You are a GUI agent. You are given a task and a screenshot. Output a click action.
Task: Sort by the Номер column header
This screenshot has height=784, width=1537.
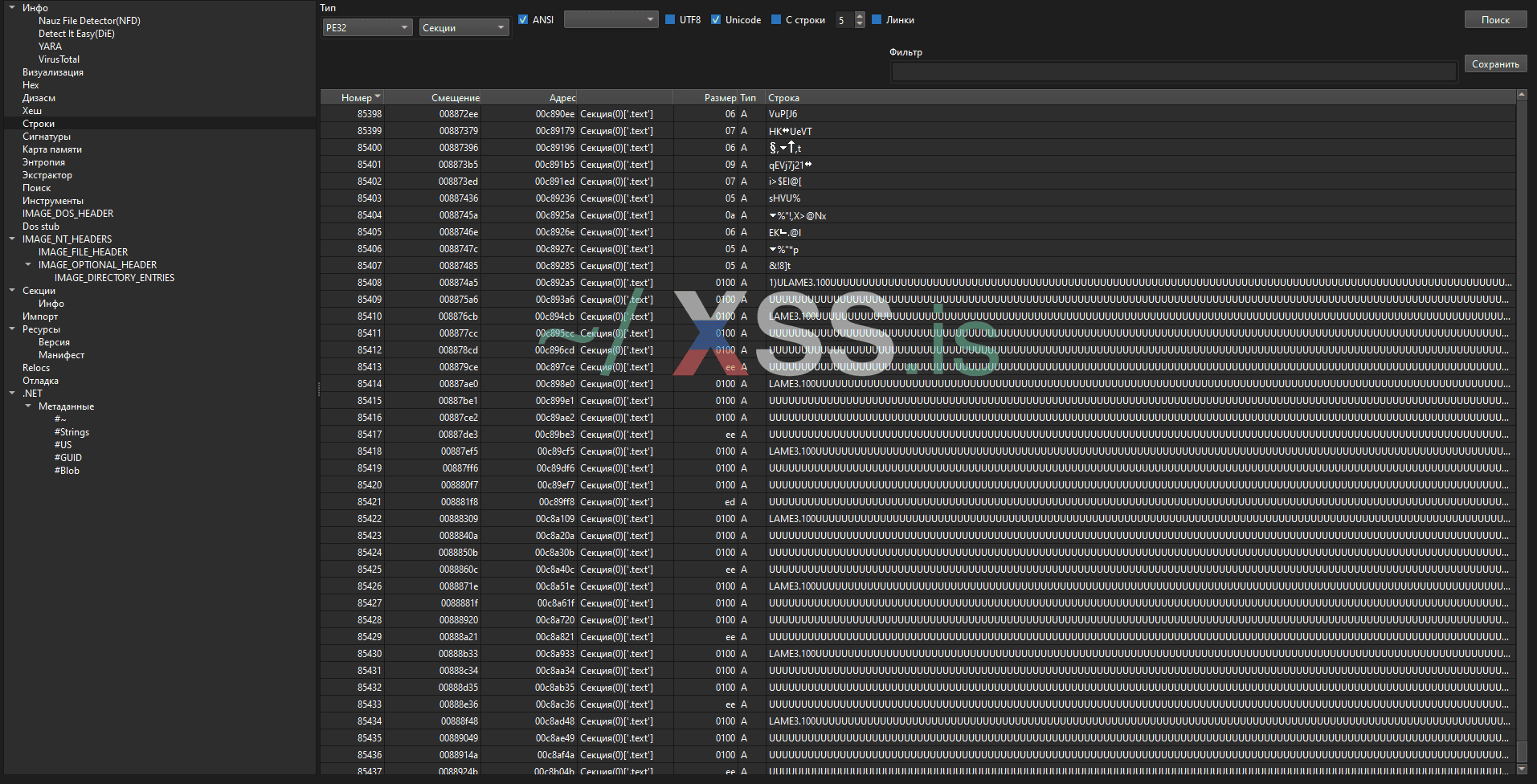click(x=356, y=98)
